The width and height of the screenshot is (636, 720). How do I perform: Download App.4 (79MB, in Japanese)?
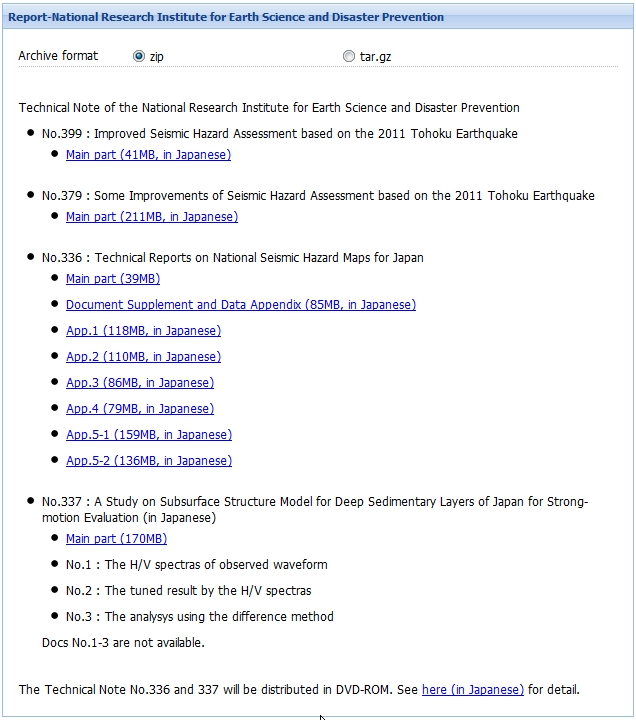[x=139, y=409]
